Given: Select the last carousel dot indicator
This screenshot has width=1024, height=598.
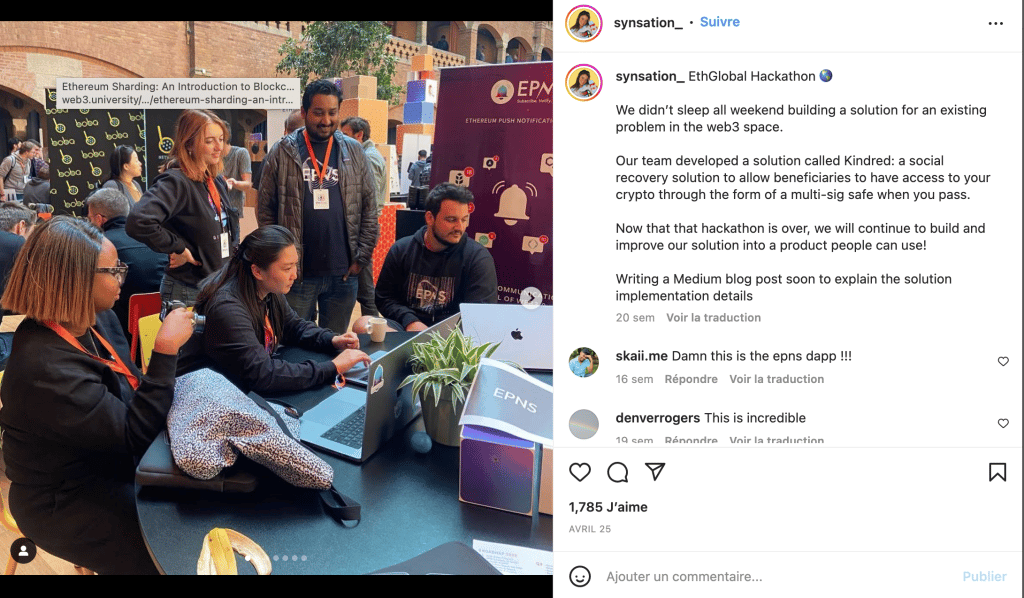Looking at the screenshot, I should click(304, 558).
